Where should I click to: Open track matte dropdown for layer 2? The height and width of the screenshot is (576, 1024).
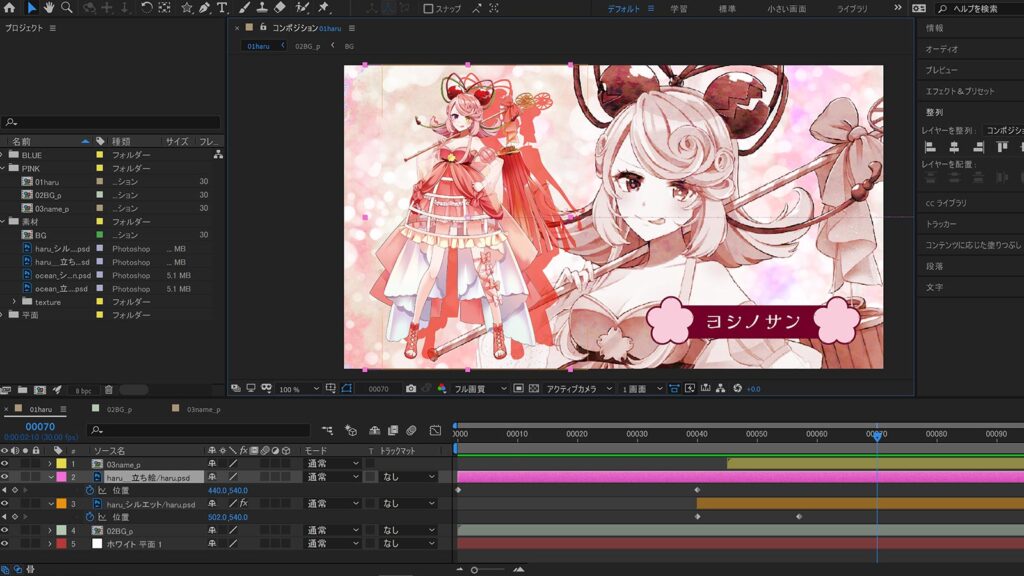click(x=408, y=477)
